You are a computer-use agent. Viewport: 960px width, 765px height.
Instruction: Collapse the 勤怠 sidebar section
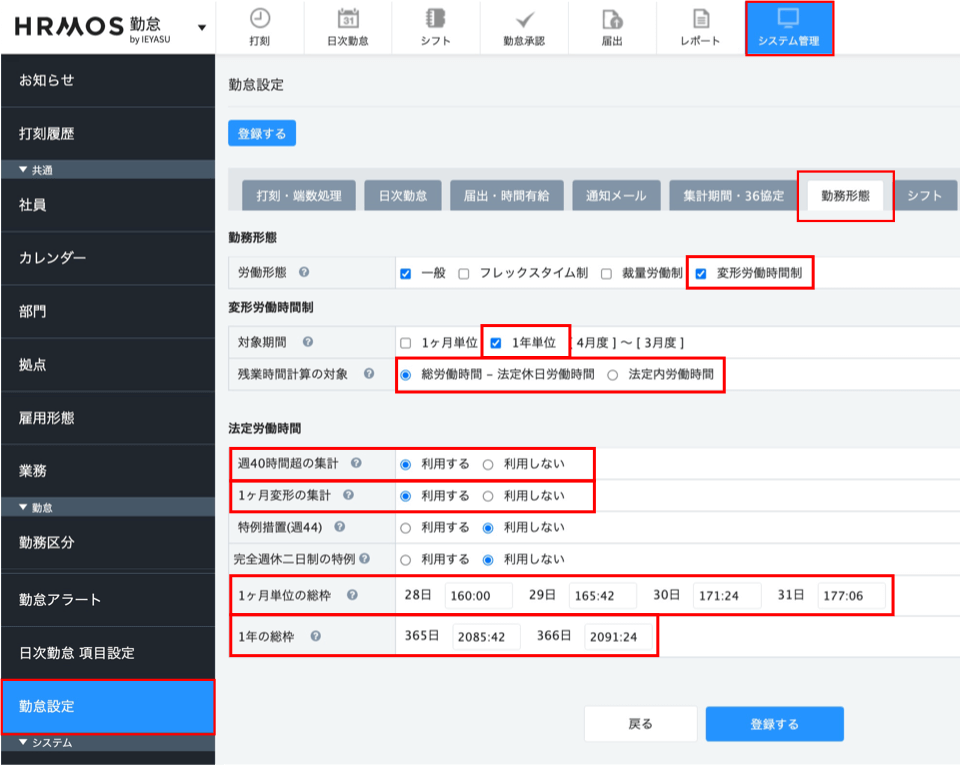point(24,508)
